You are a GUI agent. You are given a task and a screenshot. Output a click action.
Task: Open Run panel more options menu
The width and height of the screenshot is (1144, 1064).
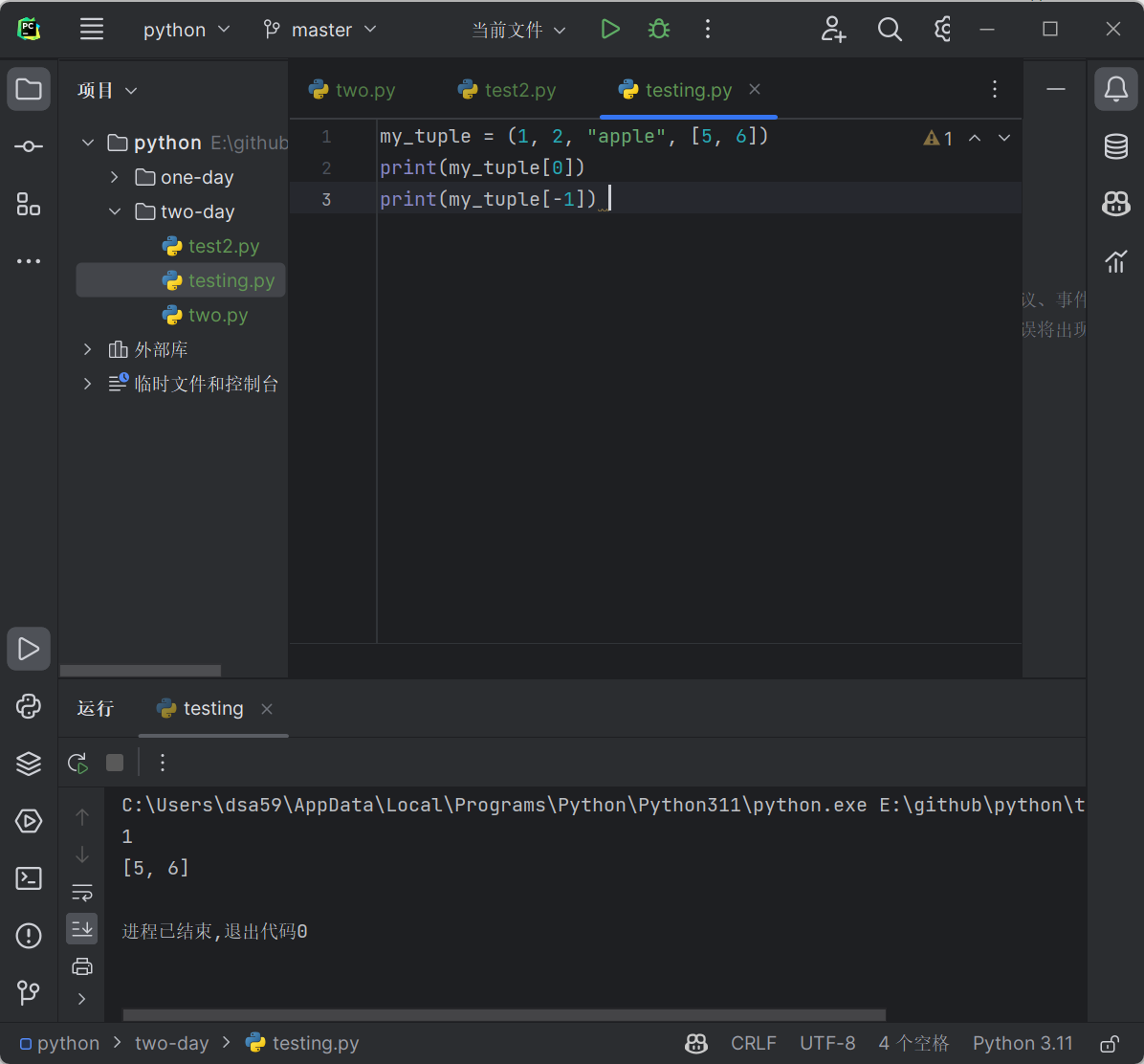click(162, 763)
